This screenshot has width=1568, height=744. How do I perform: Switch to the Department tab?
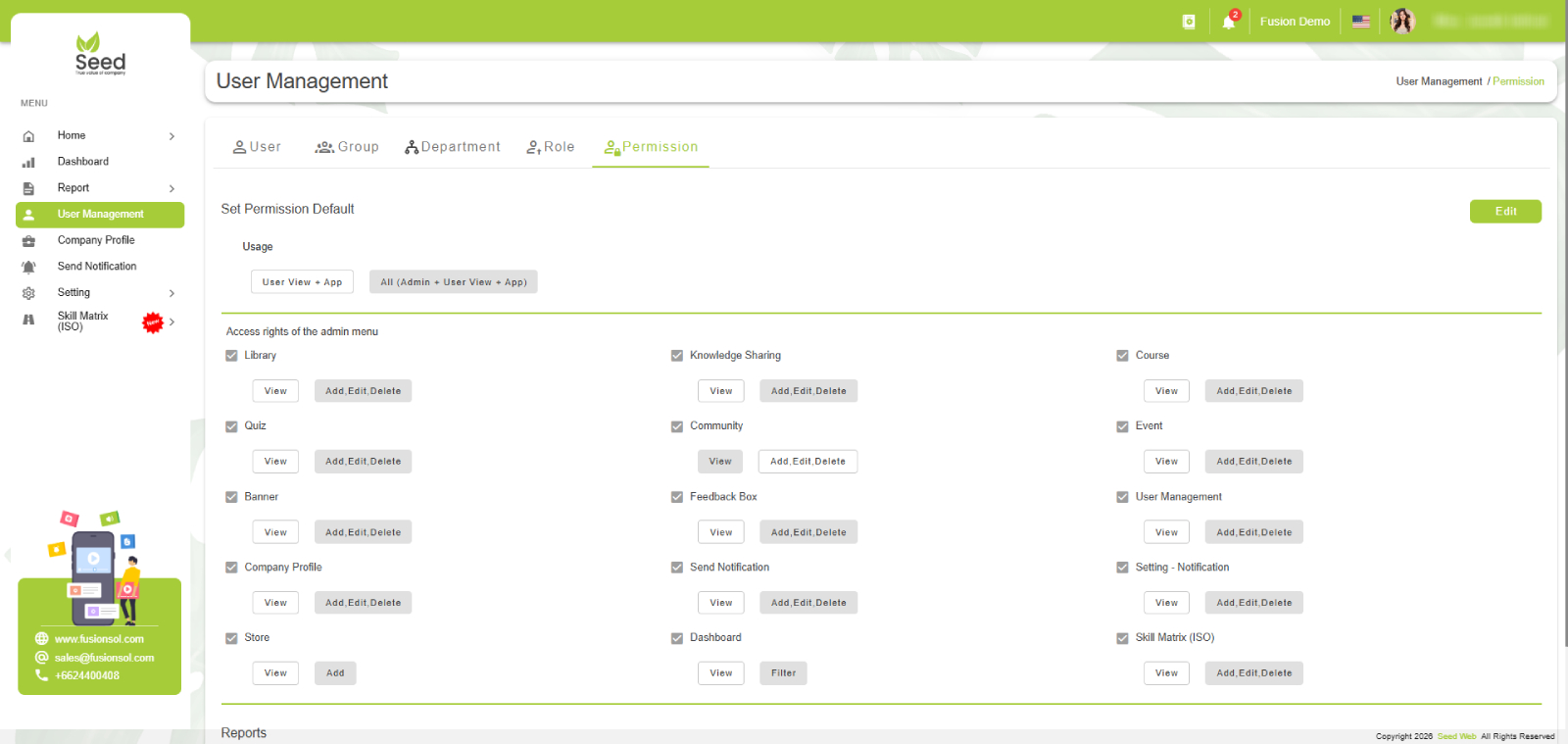(452, 147)
